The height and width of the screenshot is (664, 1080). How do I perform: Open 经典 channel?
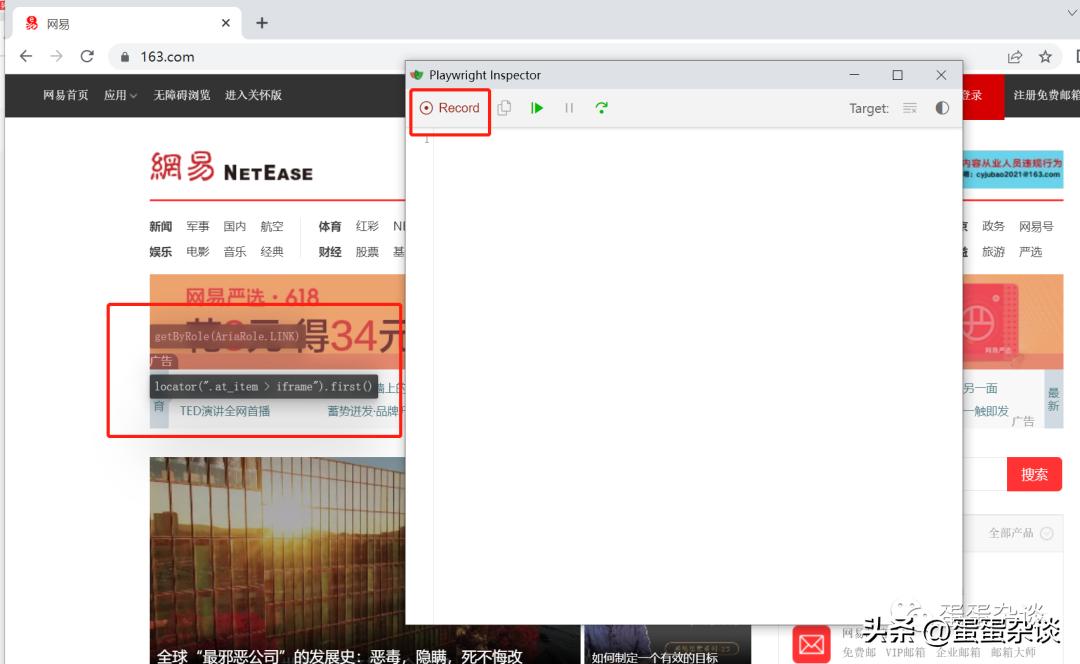tap(272, 251)
